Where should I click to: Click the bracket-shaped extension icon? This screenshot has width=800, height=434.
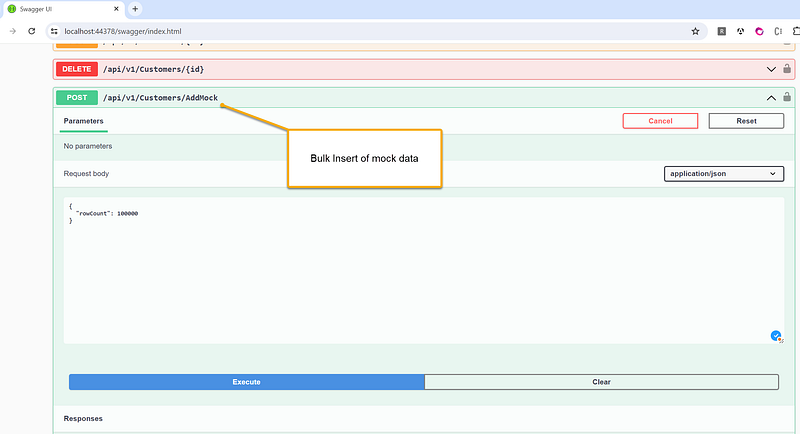(778, 31)
